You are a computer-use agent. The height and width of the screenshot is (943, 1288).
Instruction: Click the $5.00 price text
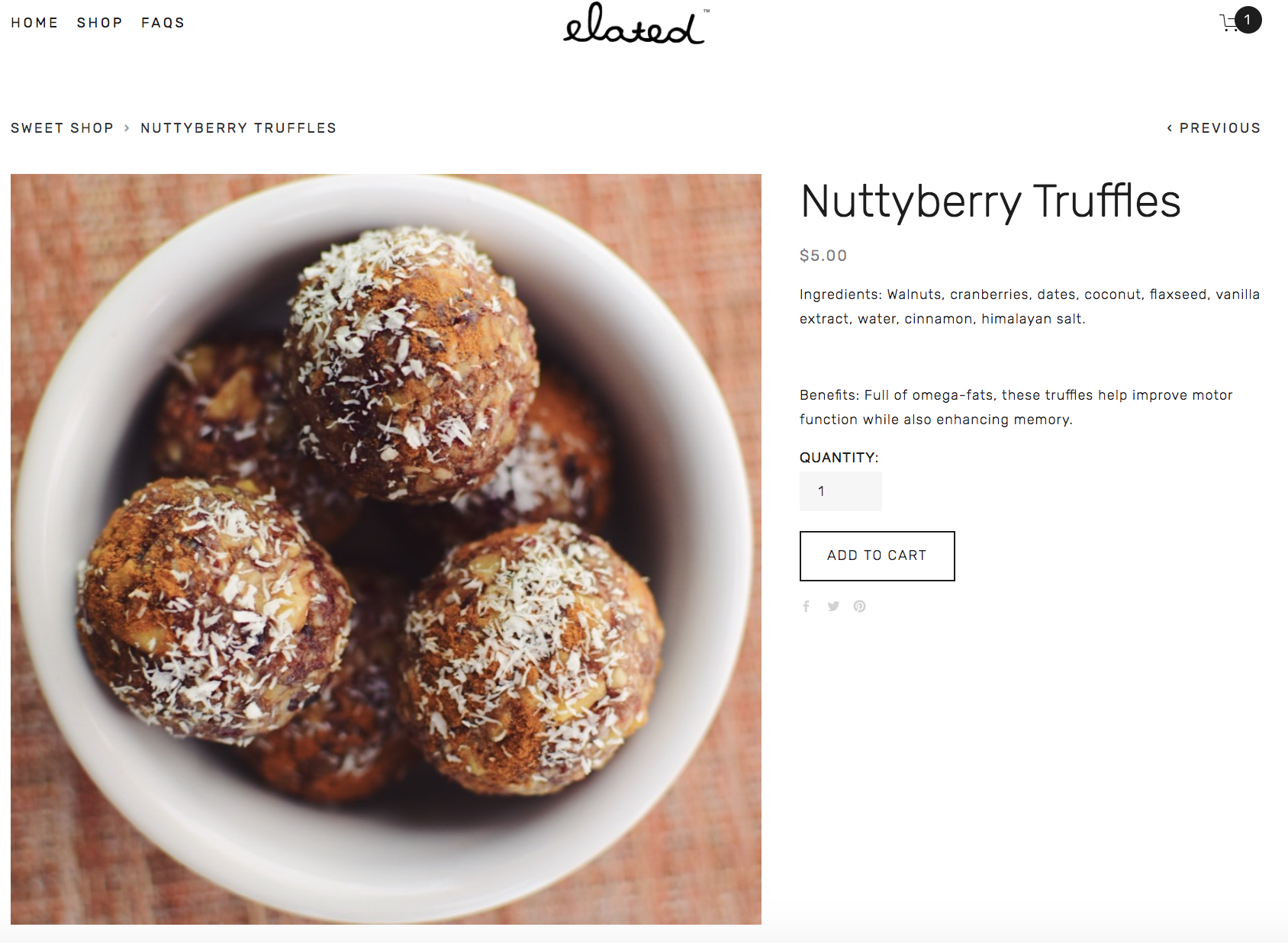(823, 256)
